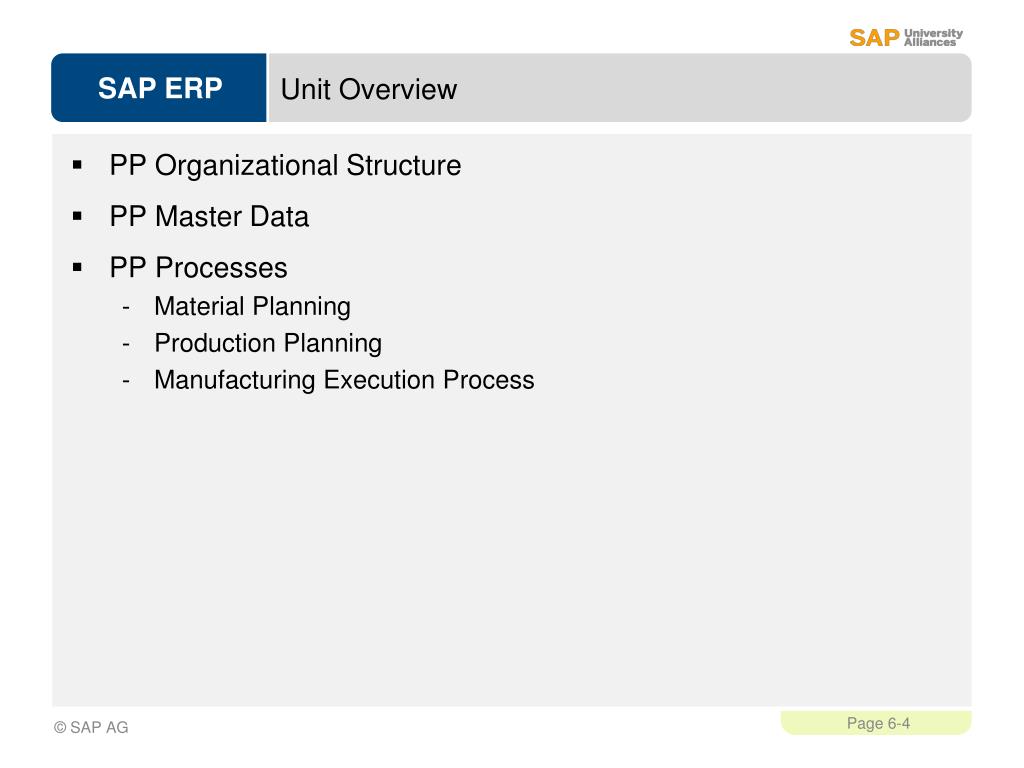Screen dimensions: 1024x768
Task: Click the dash before Material Planning
Action: [126, 307]
